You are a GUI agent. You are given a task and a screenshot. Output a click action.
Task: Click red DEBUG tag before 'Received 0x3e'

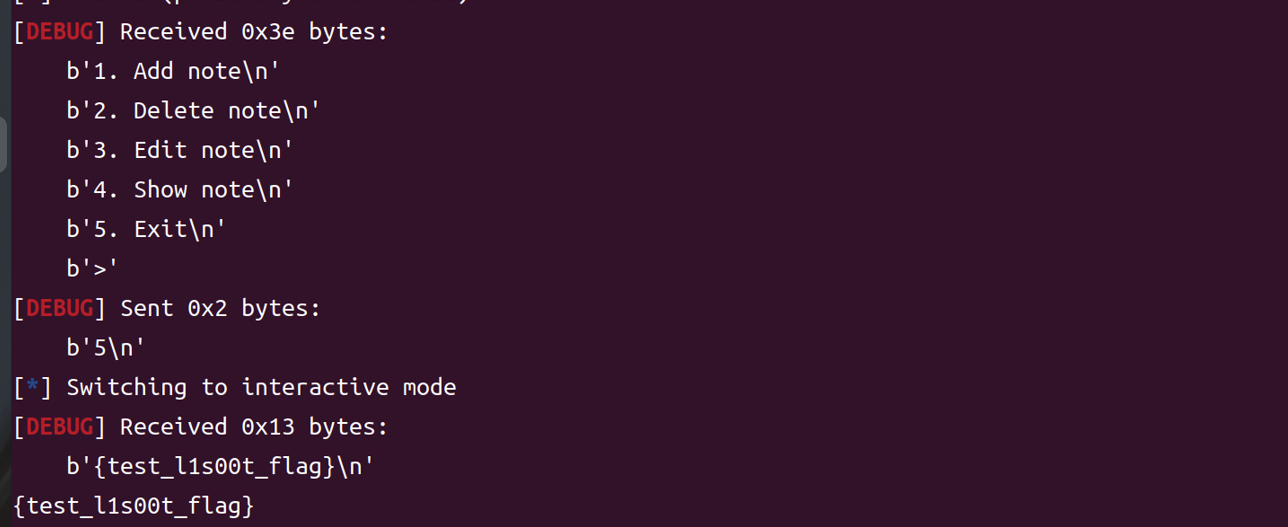pos(59,32)
